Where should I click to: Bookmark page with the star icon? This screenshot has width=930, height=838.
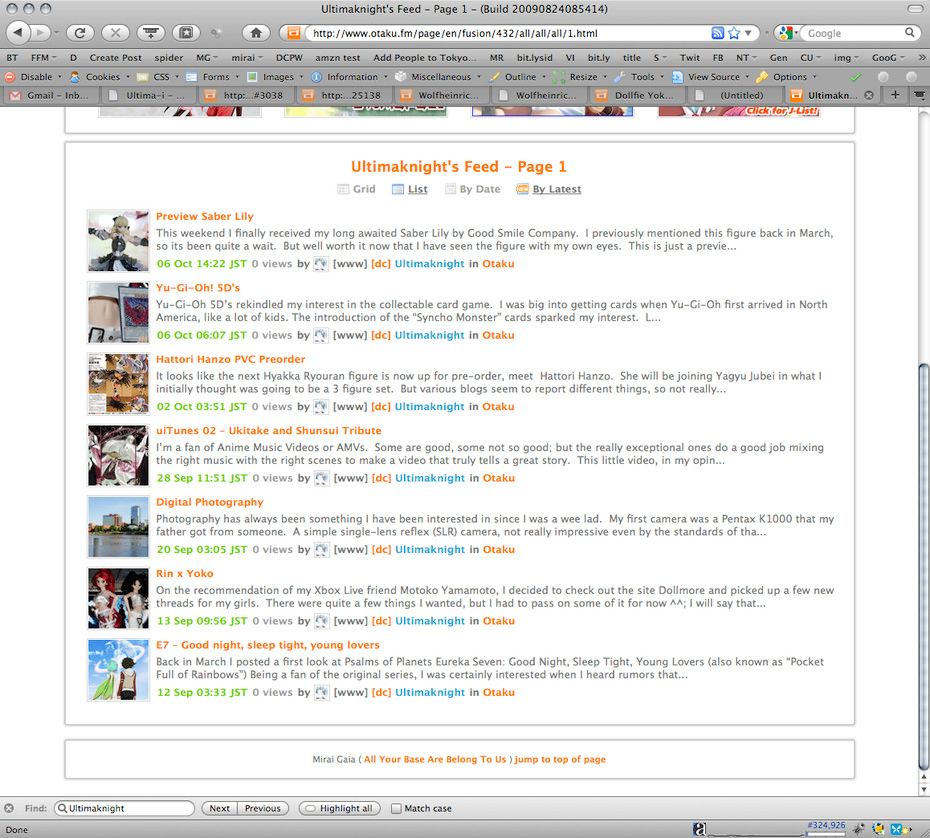[734, 33]
